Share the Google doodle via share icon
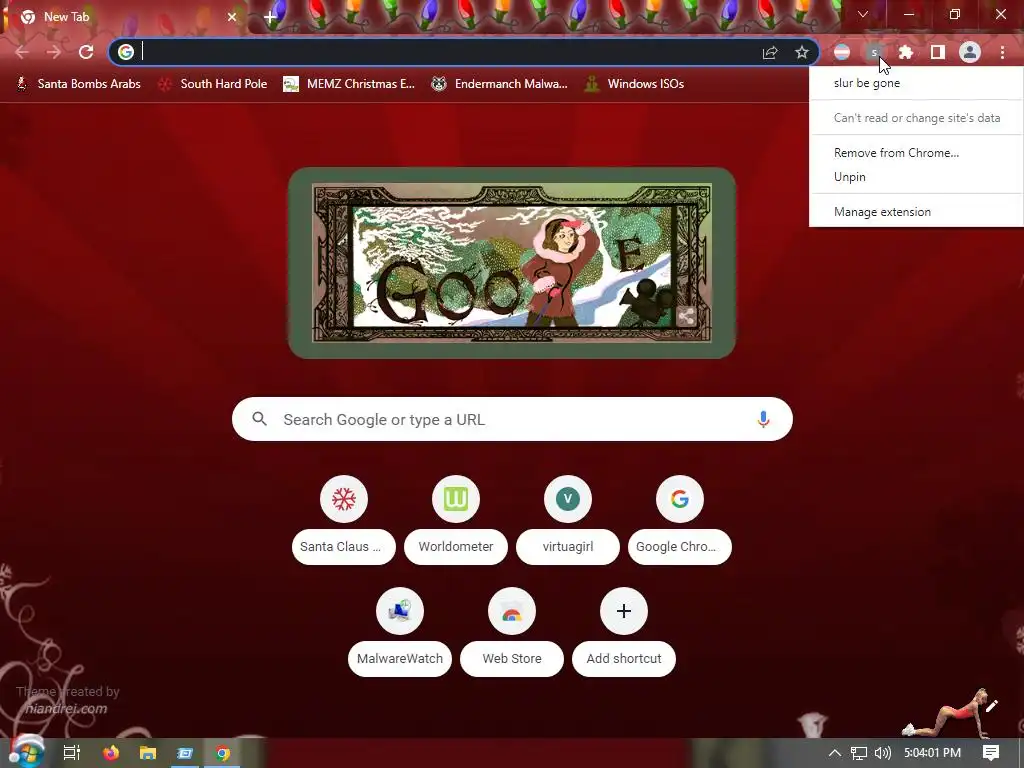This screenshot has height=768, width=1024. click(686, 317)
